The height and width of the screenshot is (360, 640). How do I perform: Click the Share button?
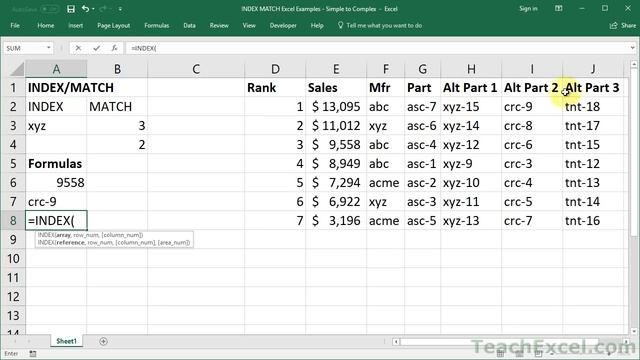point(623,25)
